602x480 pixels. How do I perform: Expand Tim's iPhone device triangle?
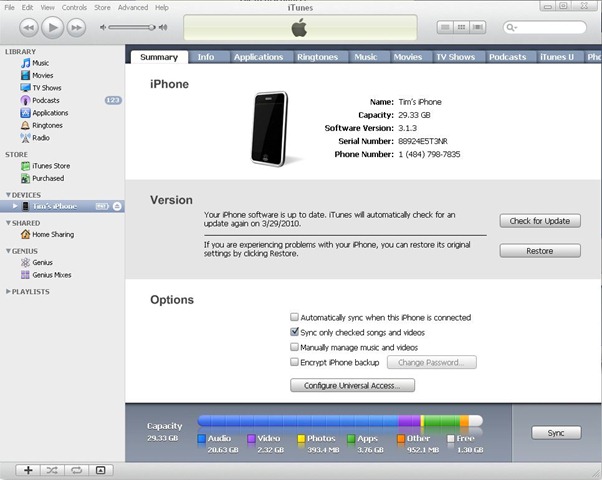[x=15, y=206]
